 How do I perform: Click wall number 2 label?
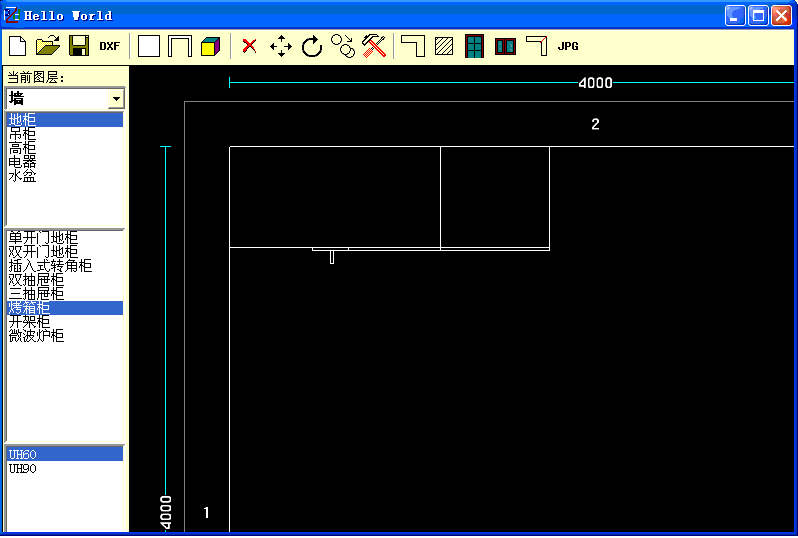click(595, 124)
